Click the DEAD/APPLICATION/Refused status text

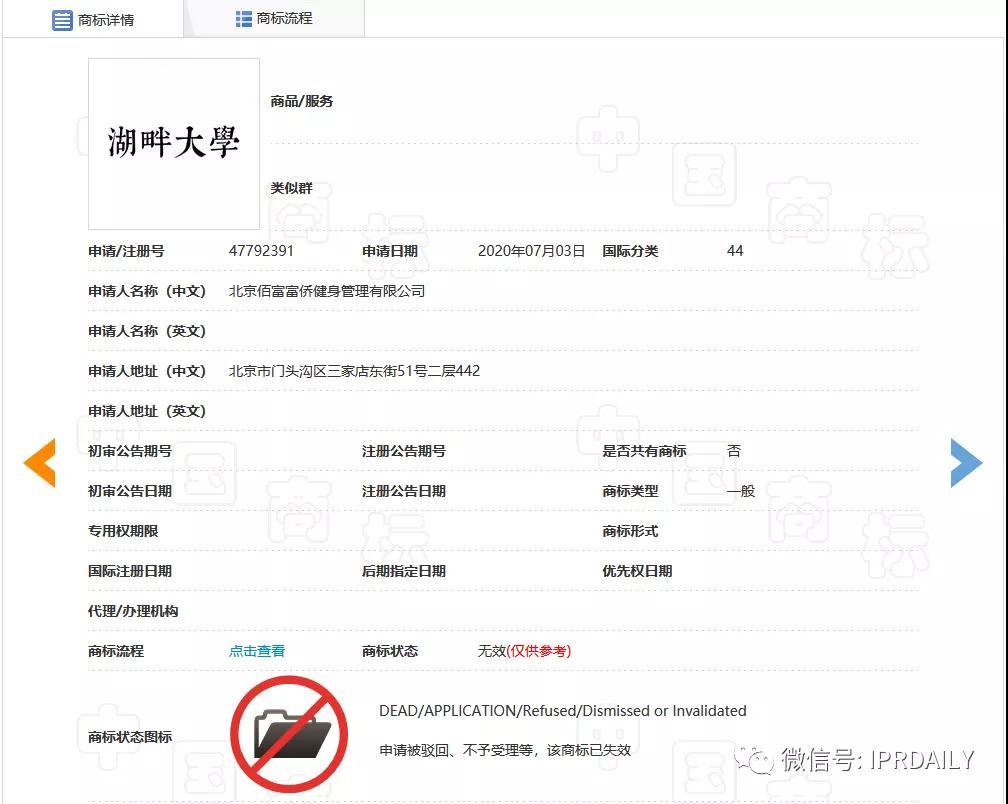coord(562,711)
